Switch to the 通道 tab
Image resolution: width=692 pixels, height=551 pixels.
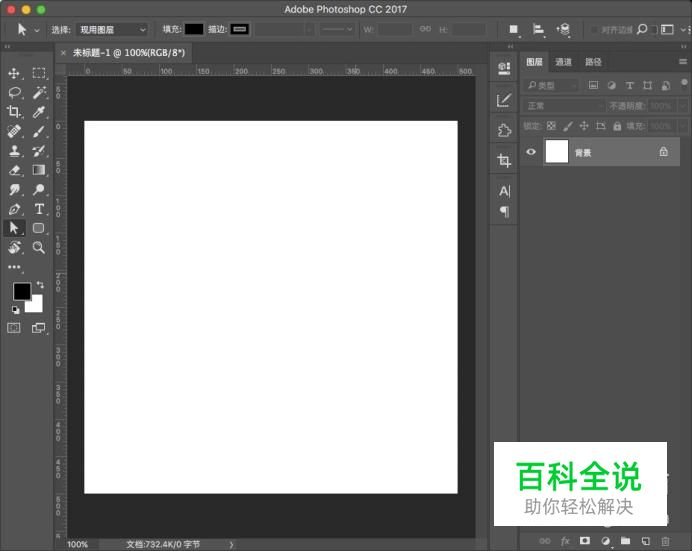564,62
